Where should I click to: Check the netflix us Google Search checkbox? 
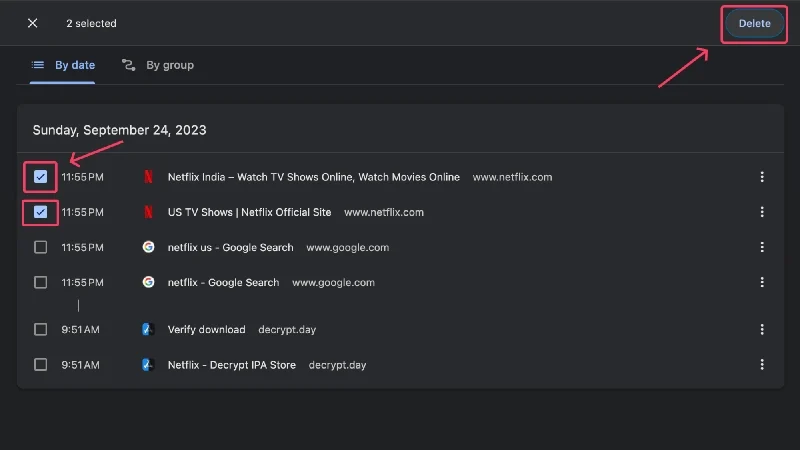[x=40, y=247]
